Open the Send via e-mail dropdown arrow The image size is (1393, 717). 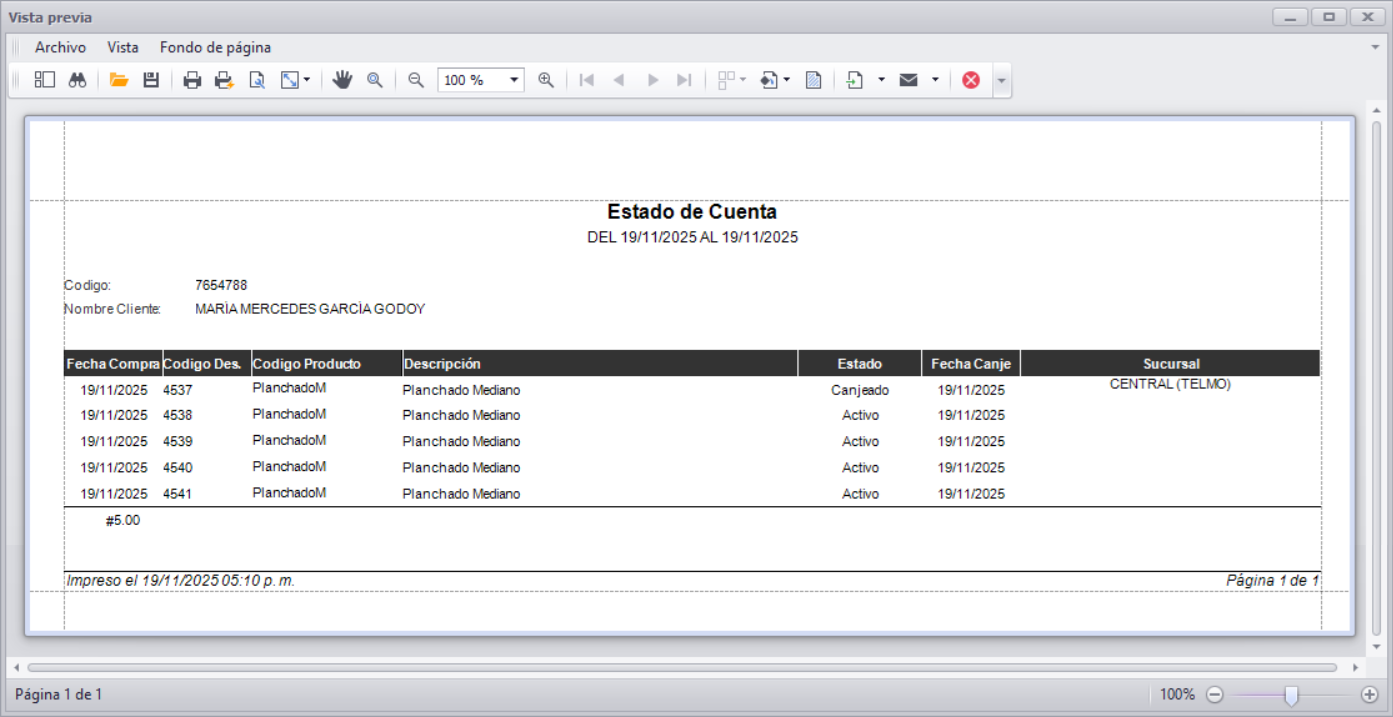click(x=935, y=80)
